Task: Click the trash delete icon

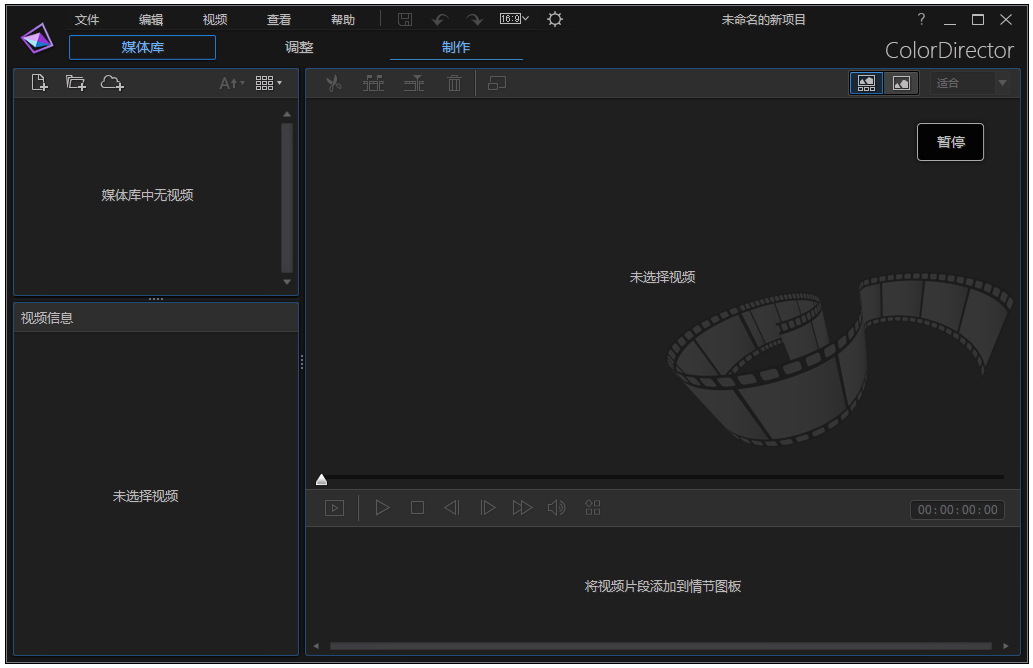Action: (454, 84)
